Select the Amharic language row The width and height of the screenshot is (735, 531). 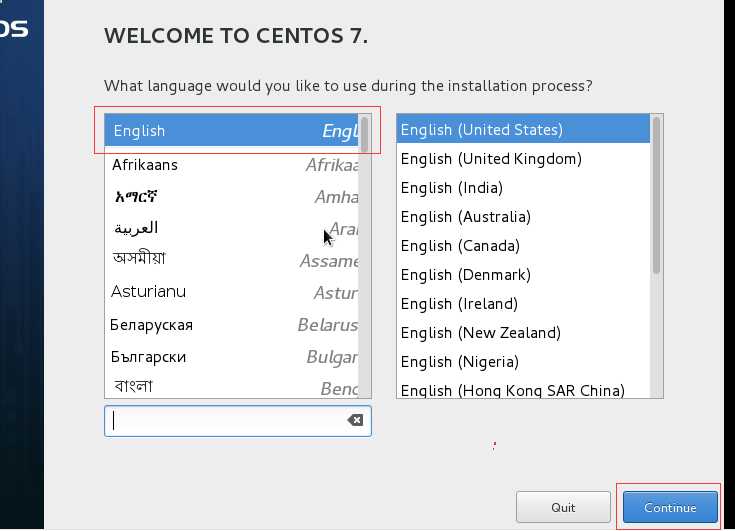coord(232,196)
